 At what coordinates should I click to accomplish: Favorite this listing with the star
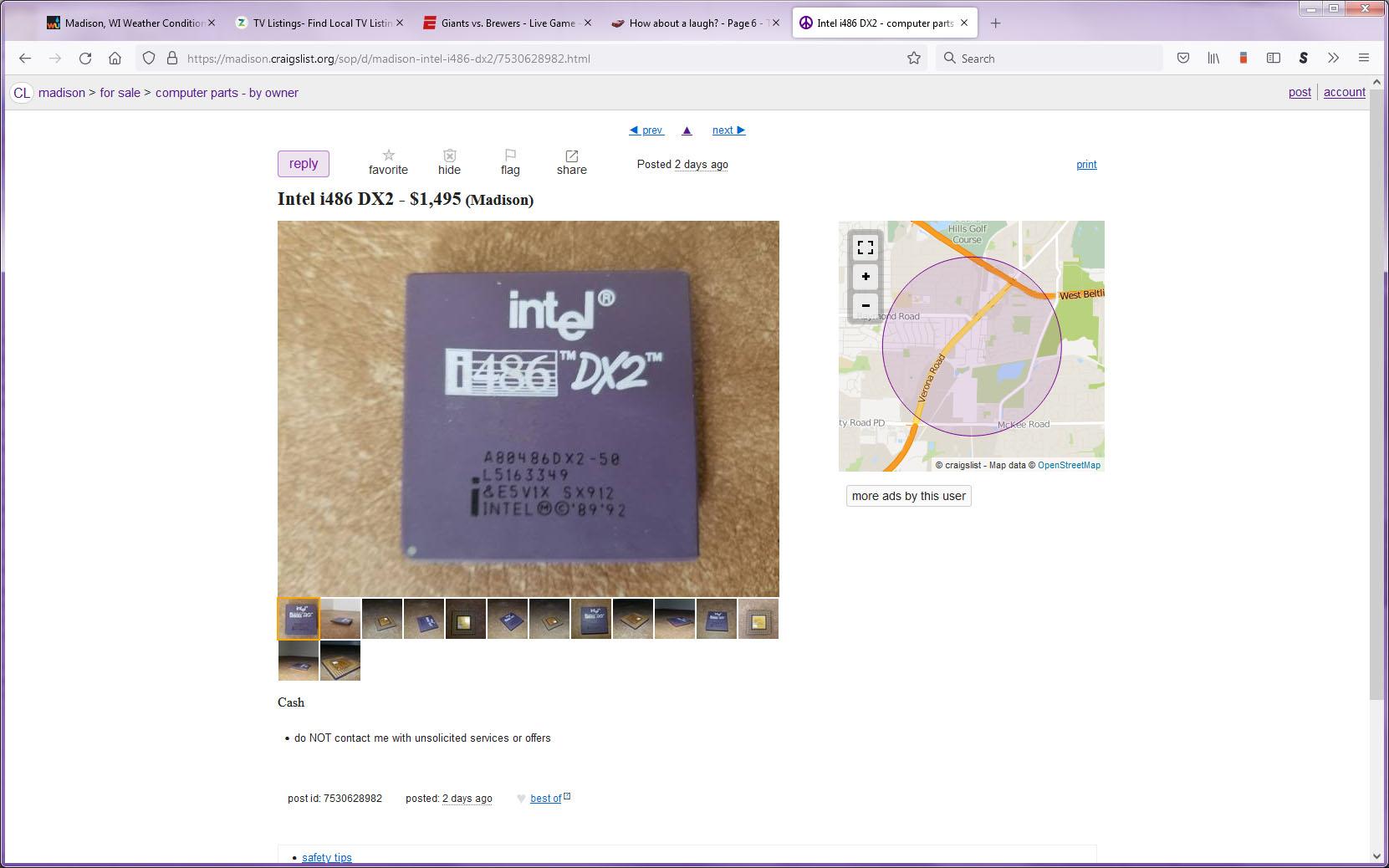point(388,162)
